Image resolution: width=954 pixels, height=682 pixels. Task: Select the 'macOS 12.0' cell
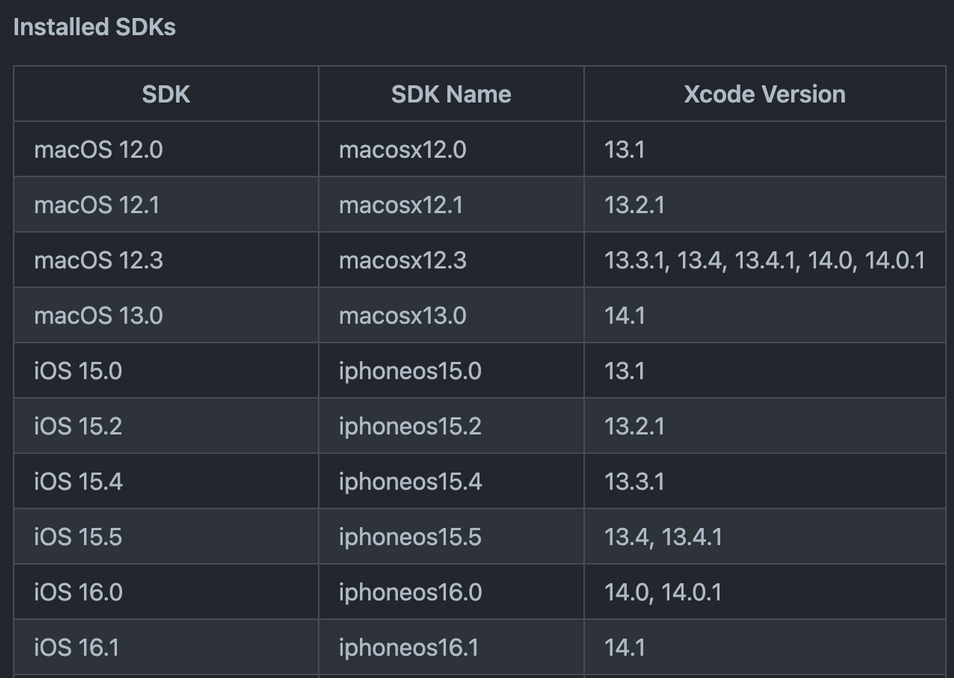click(x=166, y=149)
